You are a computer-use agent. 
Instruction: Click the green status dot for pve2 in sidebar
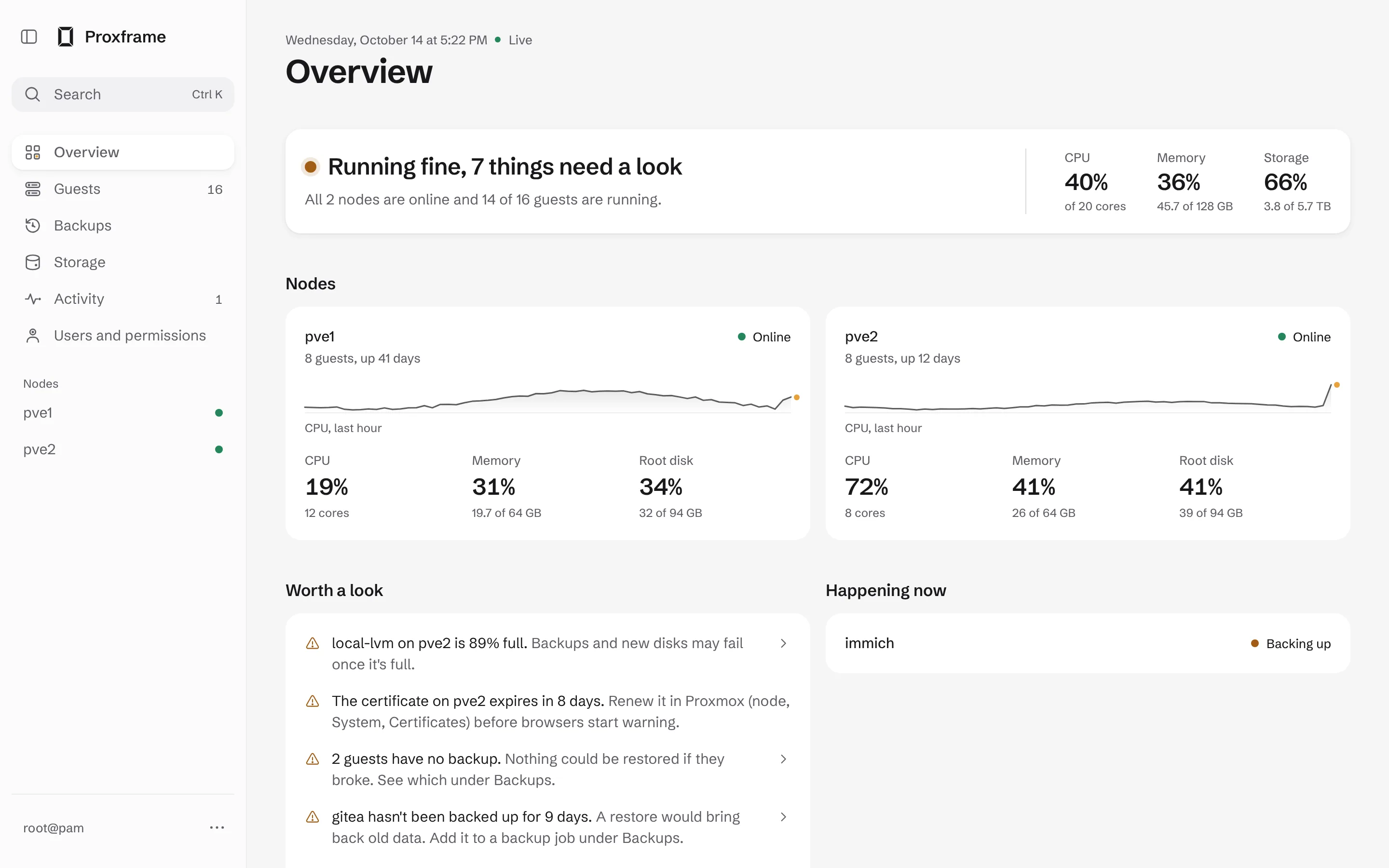pyautogui.click(x=218, y=449)
